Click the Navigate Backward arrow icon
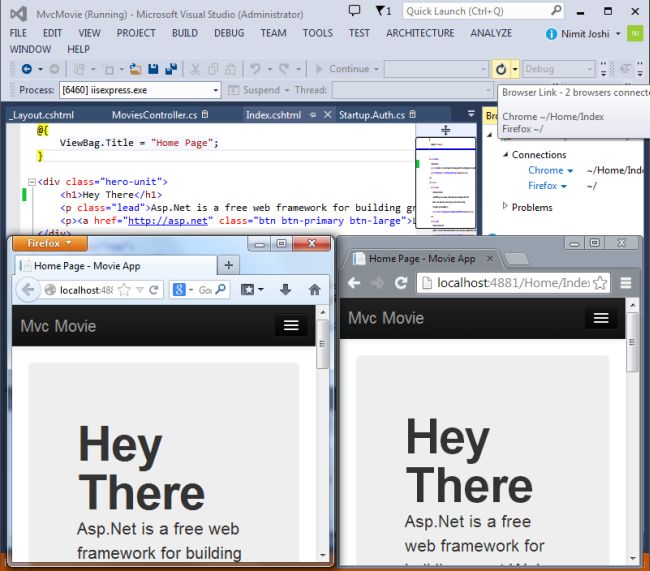 [x=27, y=69]
